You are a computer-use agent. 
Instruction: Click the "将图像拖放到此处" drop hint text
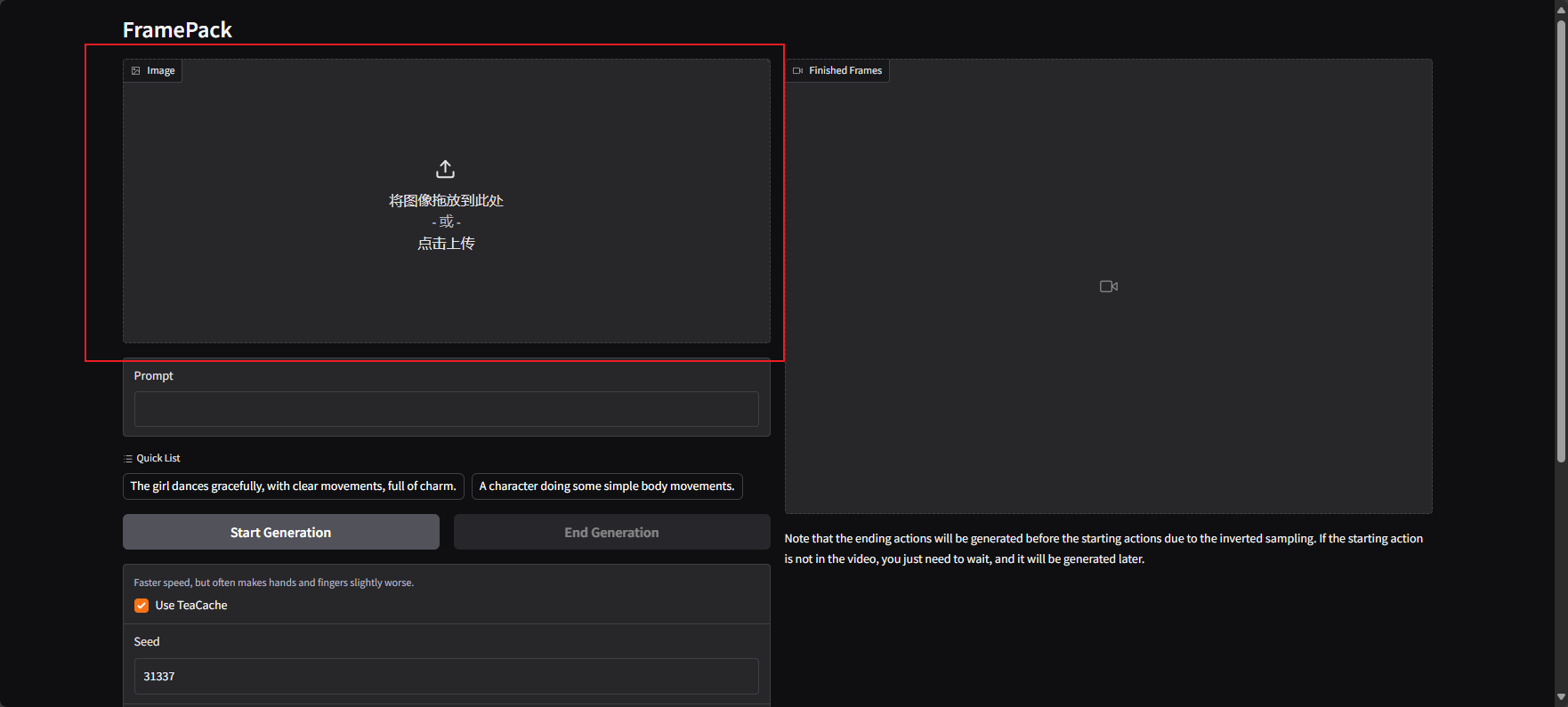447,201
